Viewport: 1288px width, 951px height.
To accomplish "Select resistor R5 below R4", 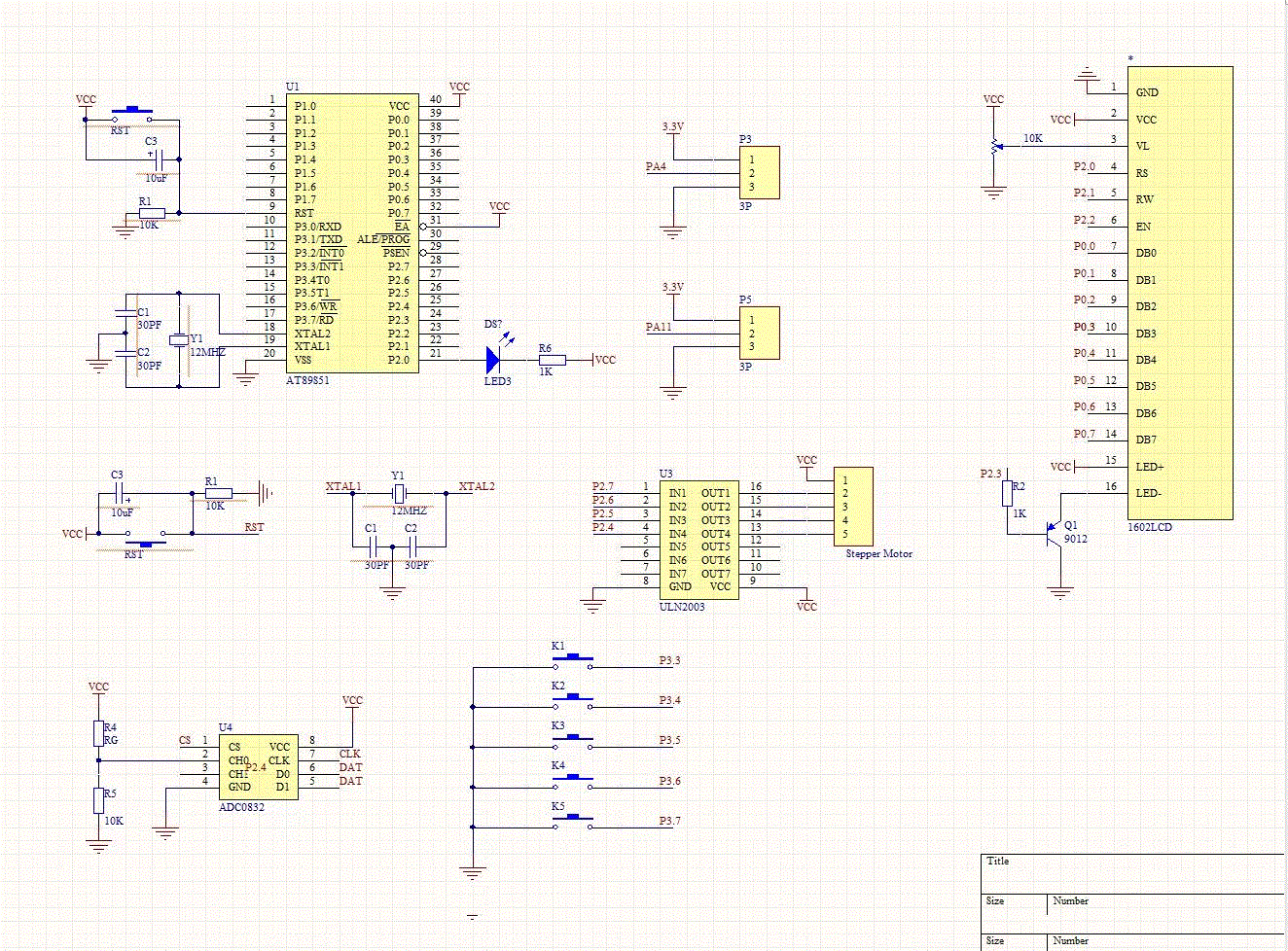I will pos(98,800).
